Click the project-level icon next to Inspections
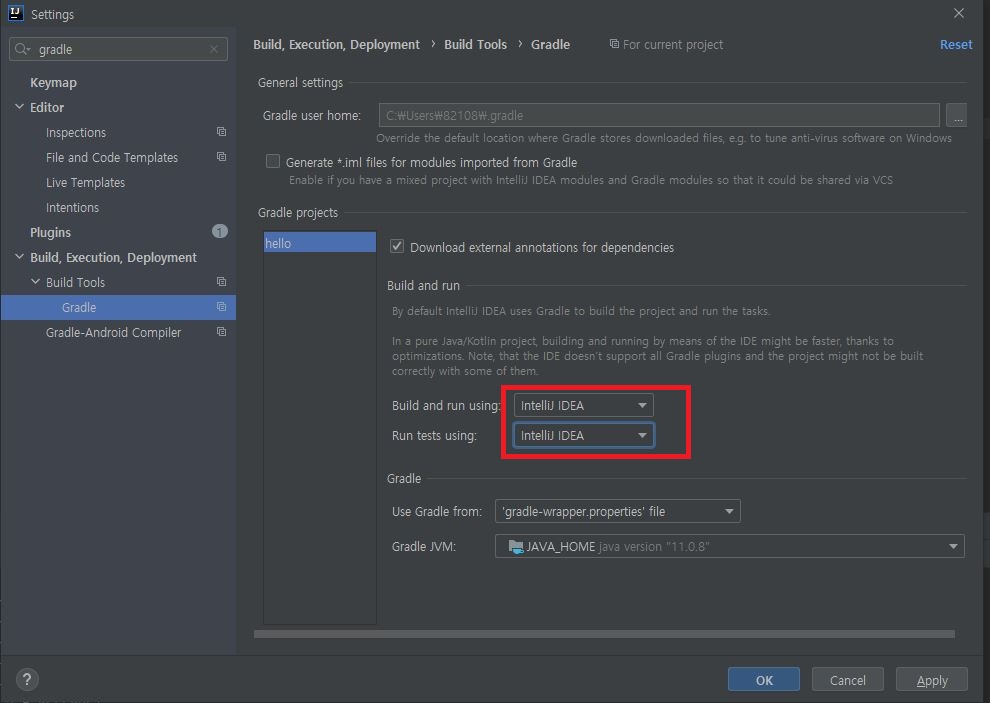 click(x=222, y=132)
